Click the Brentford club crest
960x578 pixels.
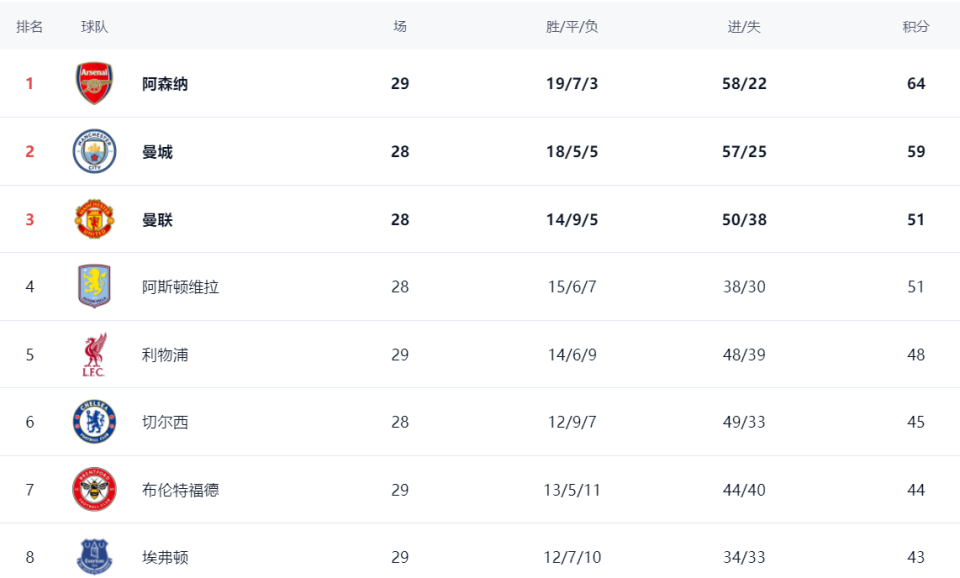[95, 490]
